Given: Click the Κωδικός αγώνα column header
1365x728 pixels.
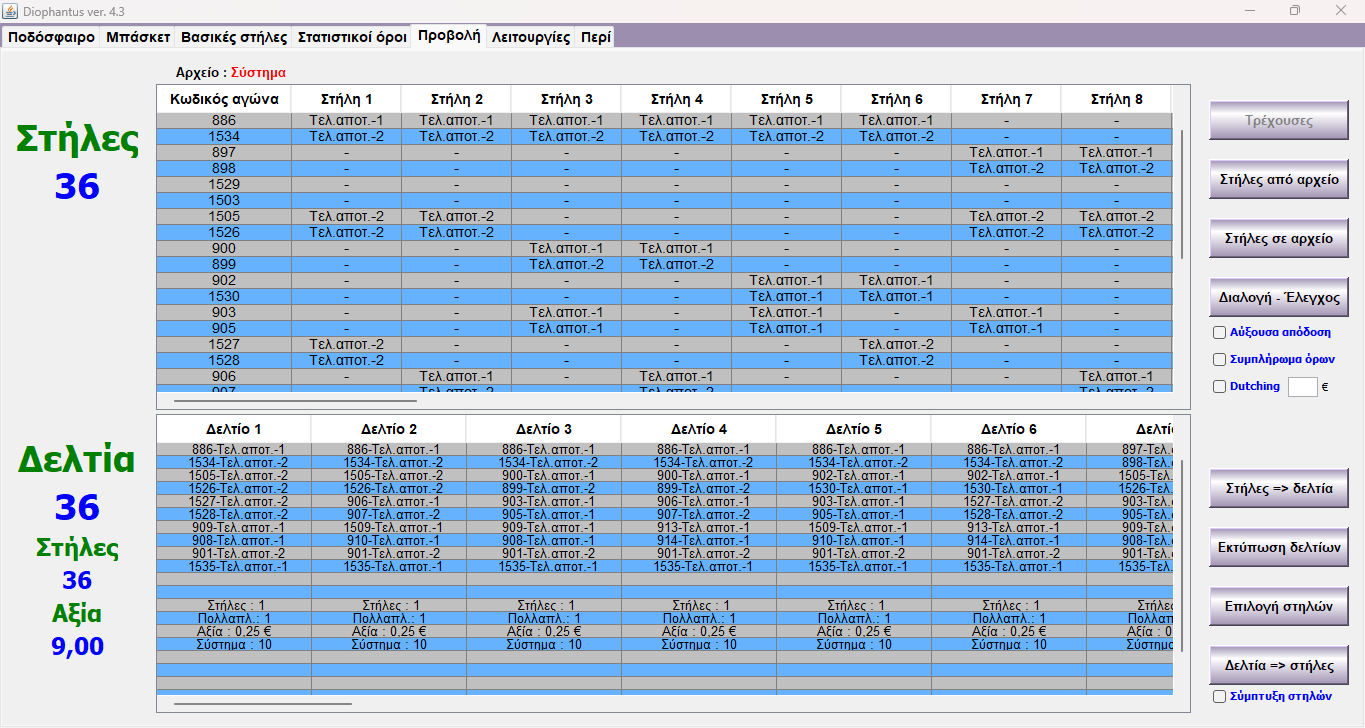Looking at the screenshot, I should [x=224, y=99].
